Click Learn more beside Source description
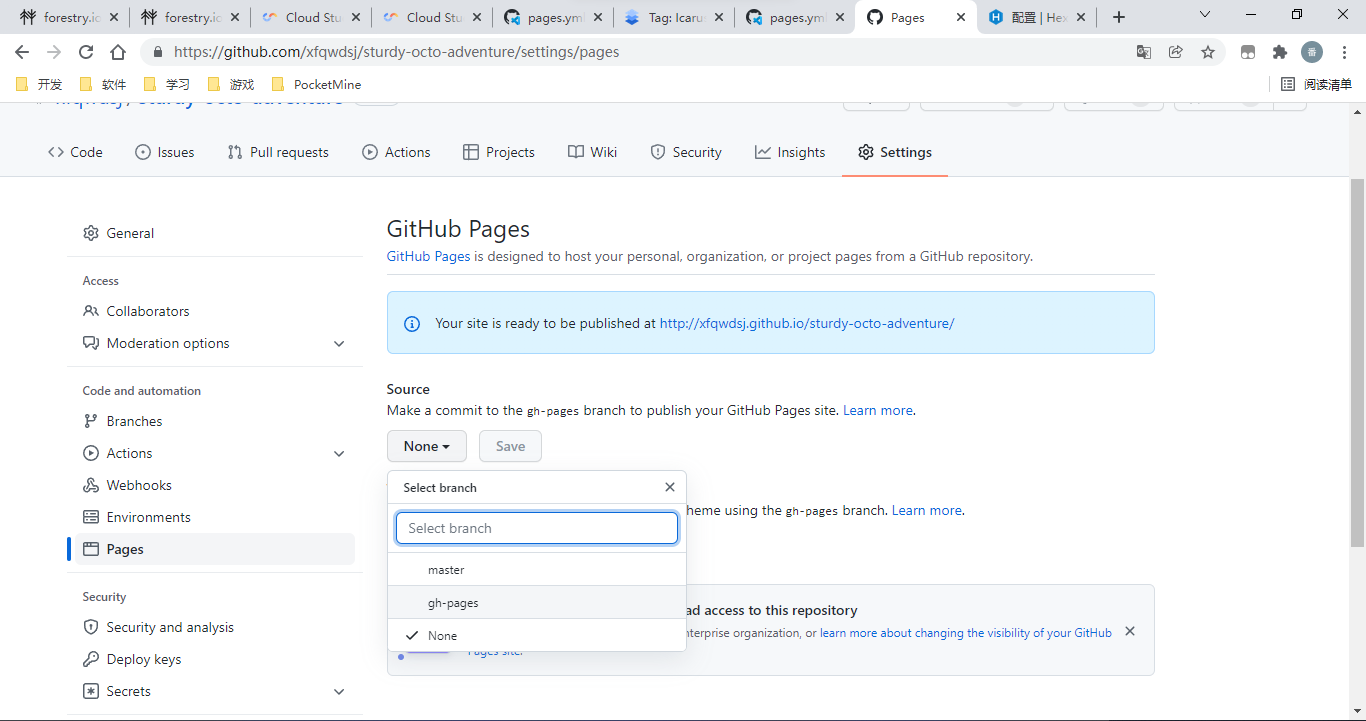Screen dimensions: 1366x721 tap(878, 410)
